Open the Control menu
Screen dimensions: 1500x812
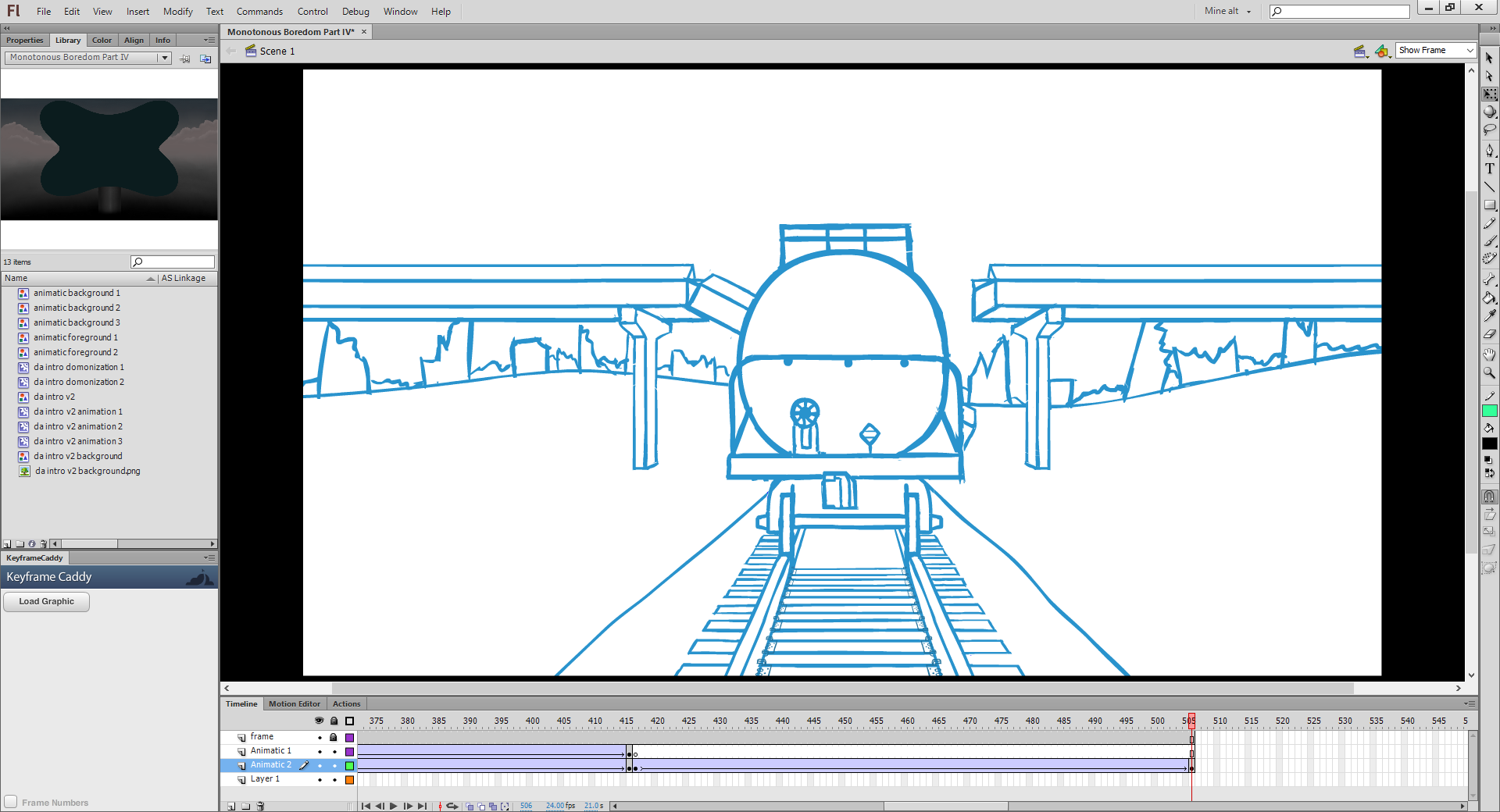(x=312, y=11)
